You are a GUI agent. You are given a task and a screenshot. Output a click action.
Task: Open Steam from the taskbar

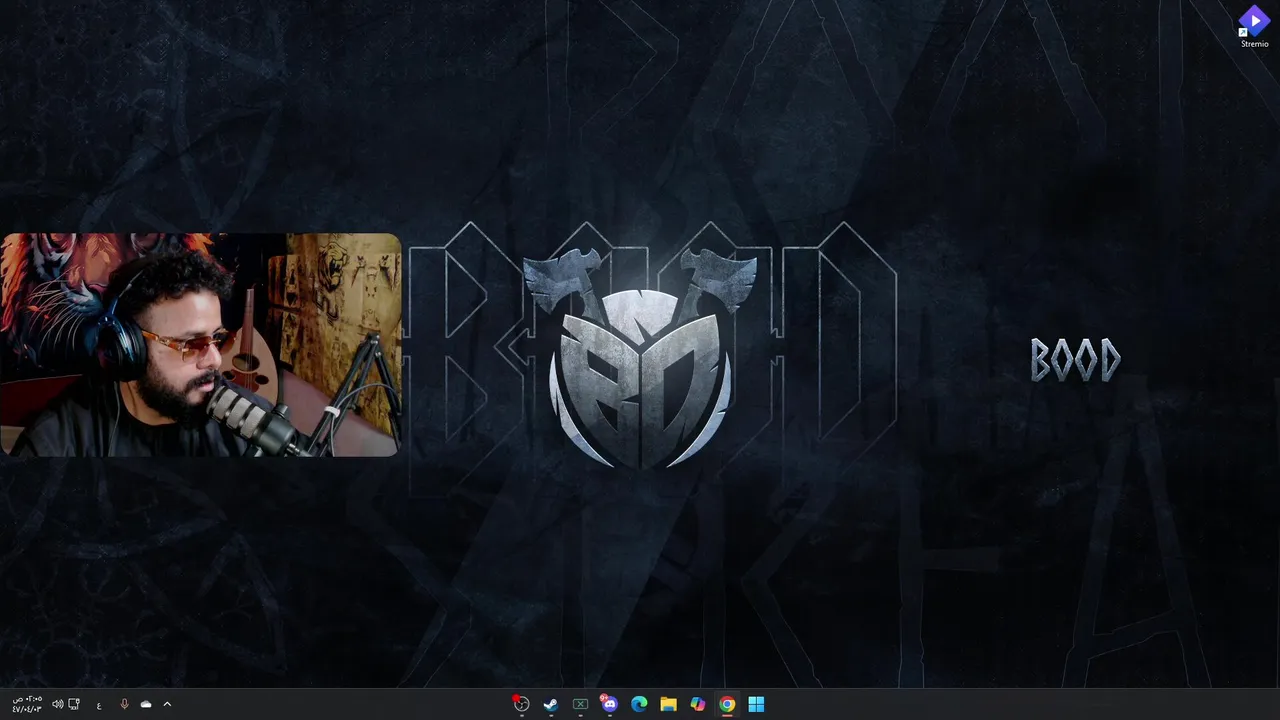click(551, 704)
